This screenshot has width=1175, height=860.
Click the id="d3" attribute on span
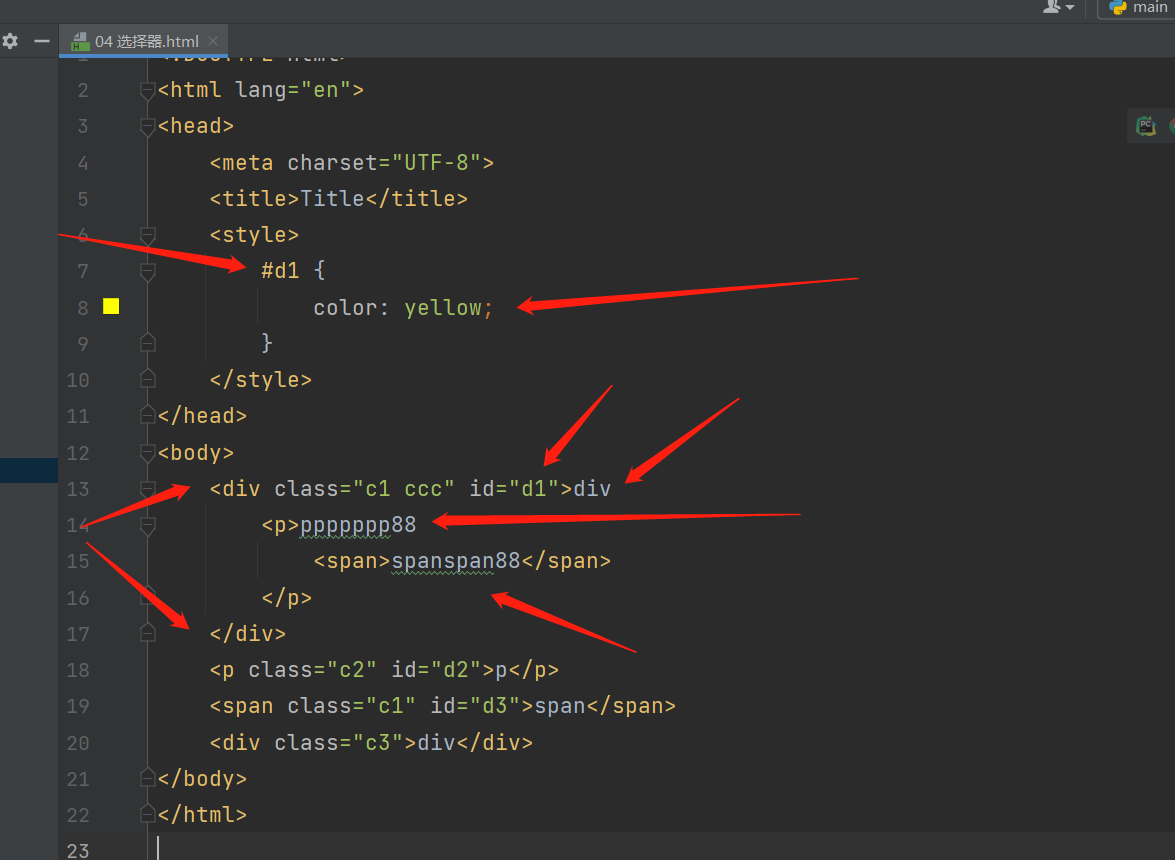coord(476,706)
